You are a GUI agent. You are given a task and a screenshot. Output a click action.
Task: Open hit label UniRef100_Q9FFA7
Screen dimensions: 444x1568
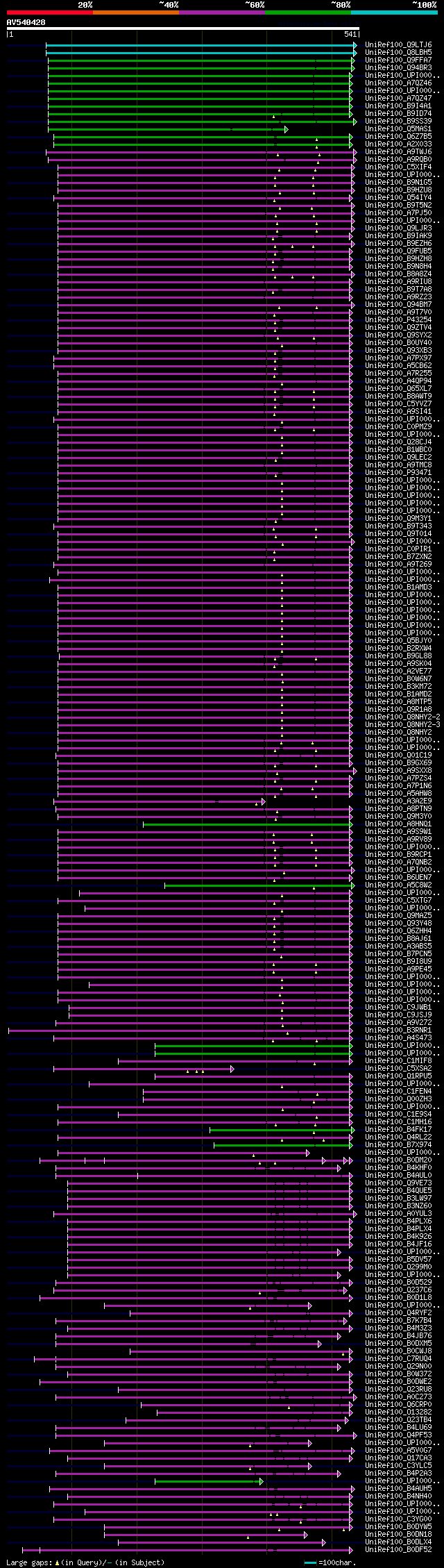pyautogui.click(x=398, y=60)
